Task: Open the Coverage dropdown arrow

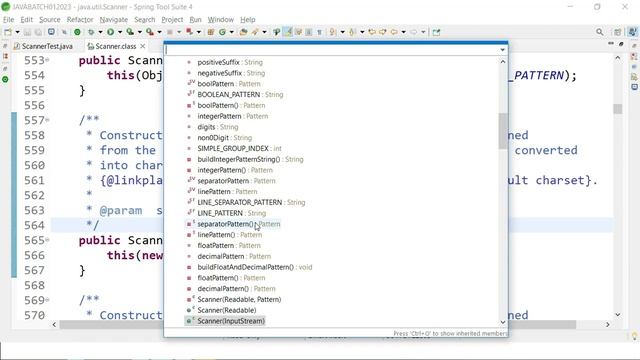Action: pyautogui.click(x=140, y=32)
